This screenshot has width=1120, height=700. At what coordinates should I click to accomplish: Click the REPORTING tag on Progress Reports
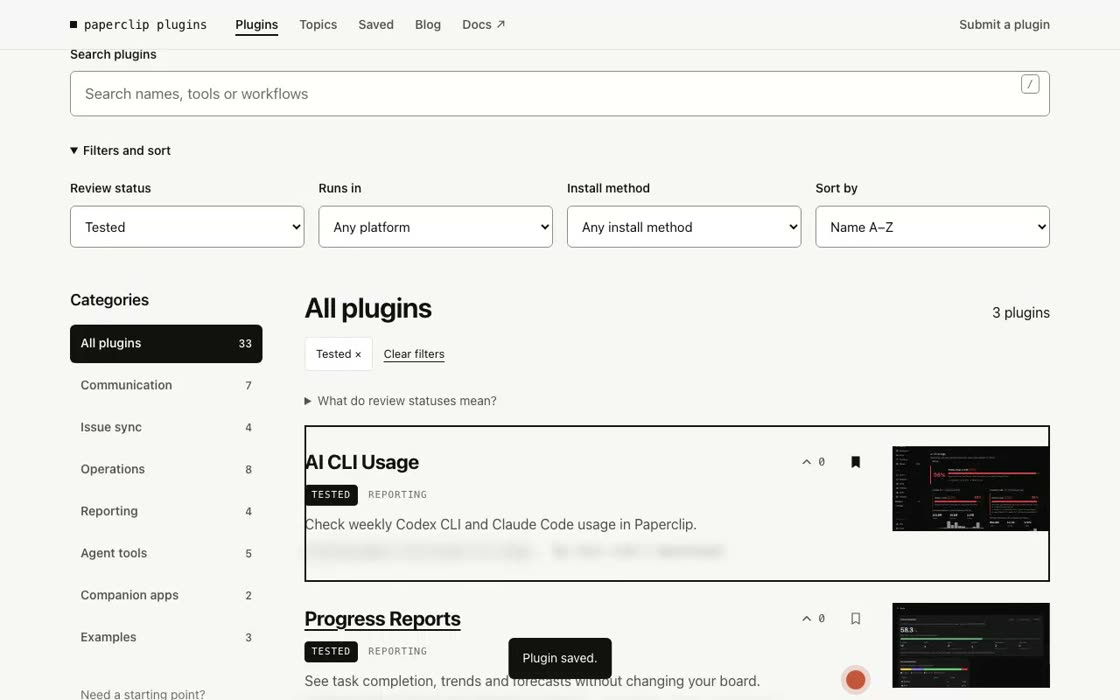pos(397,651)
